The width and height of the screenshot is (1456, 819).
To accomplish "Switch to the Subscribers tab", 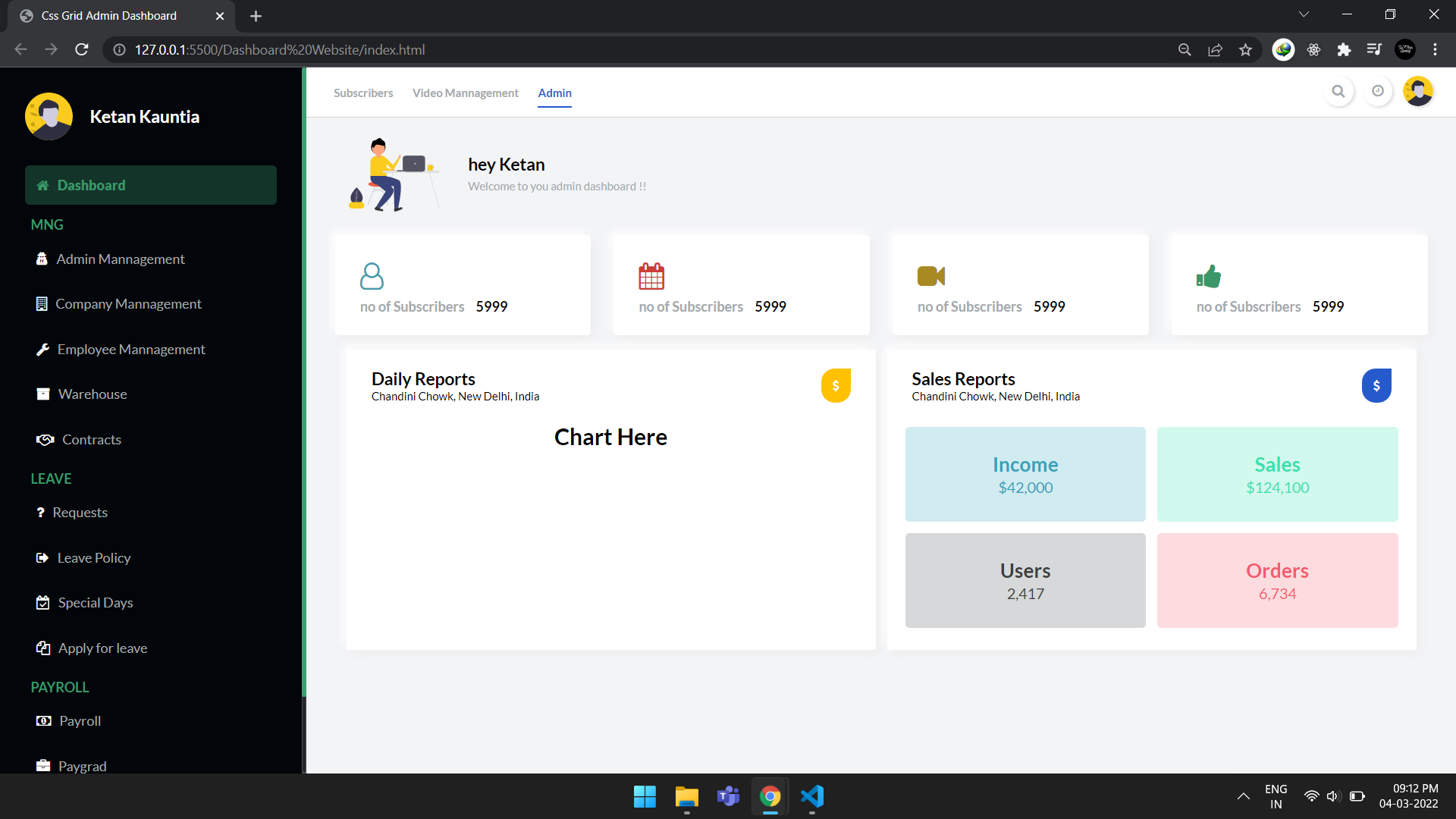I will (363, 93).
